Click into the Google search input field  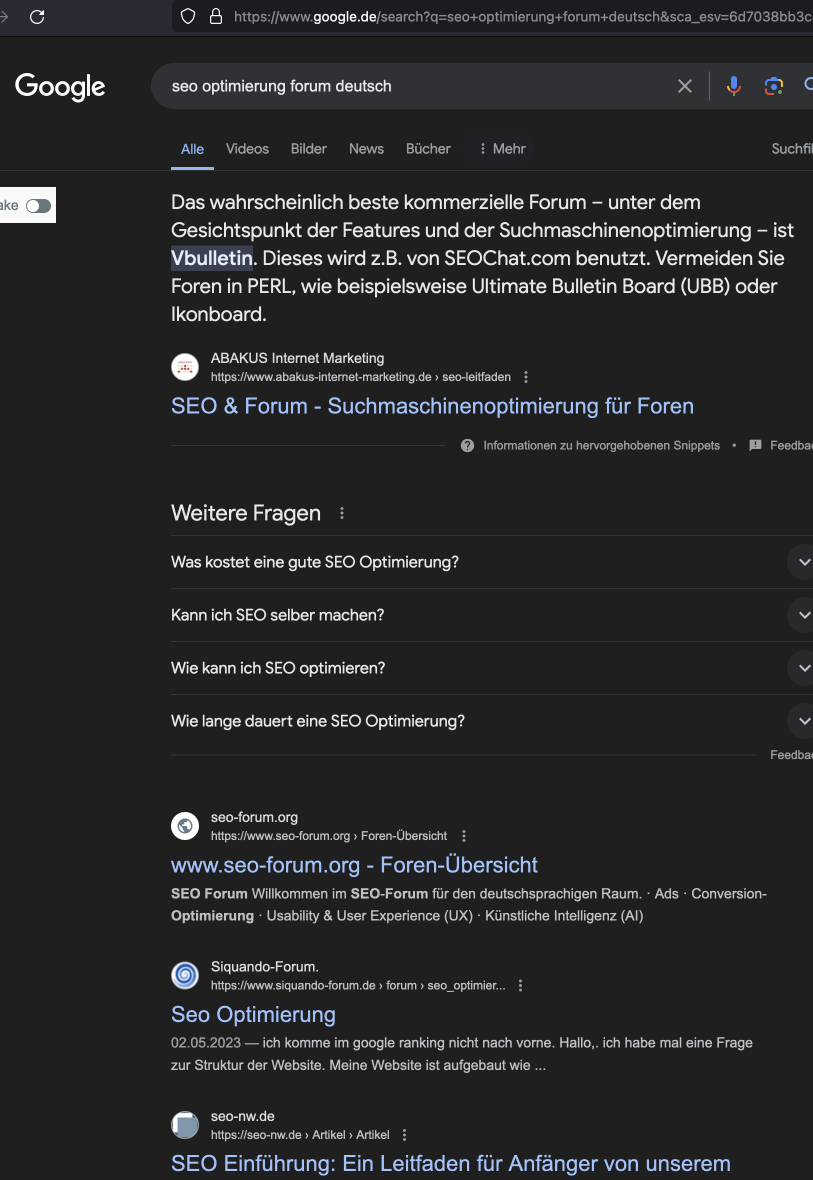click(422, 86)
